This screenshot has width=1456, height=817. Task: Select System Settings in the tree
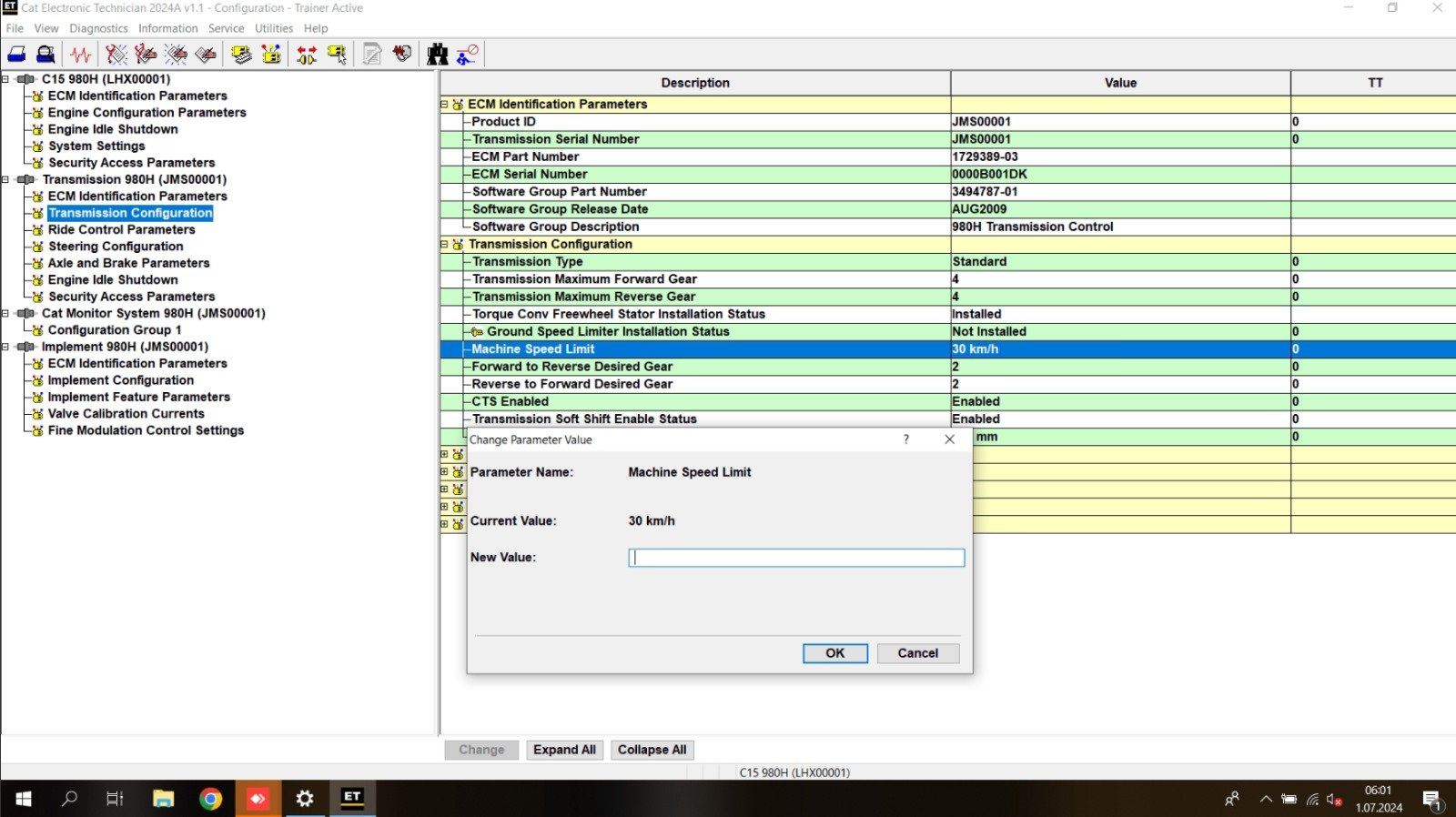point(96,146)
